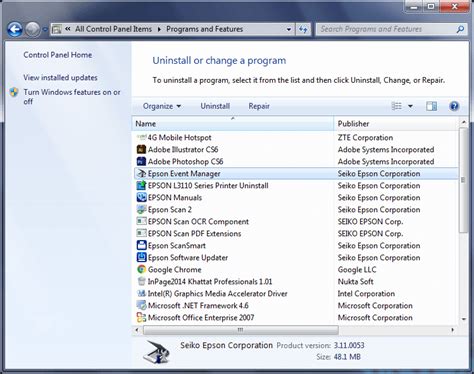Select EPSON Scan OCR Component text
Image resolution: width=474 pixels, height=374 pixels.
point(198,222)
